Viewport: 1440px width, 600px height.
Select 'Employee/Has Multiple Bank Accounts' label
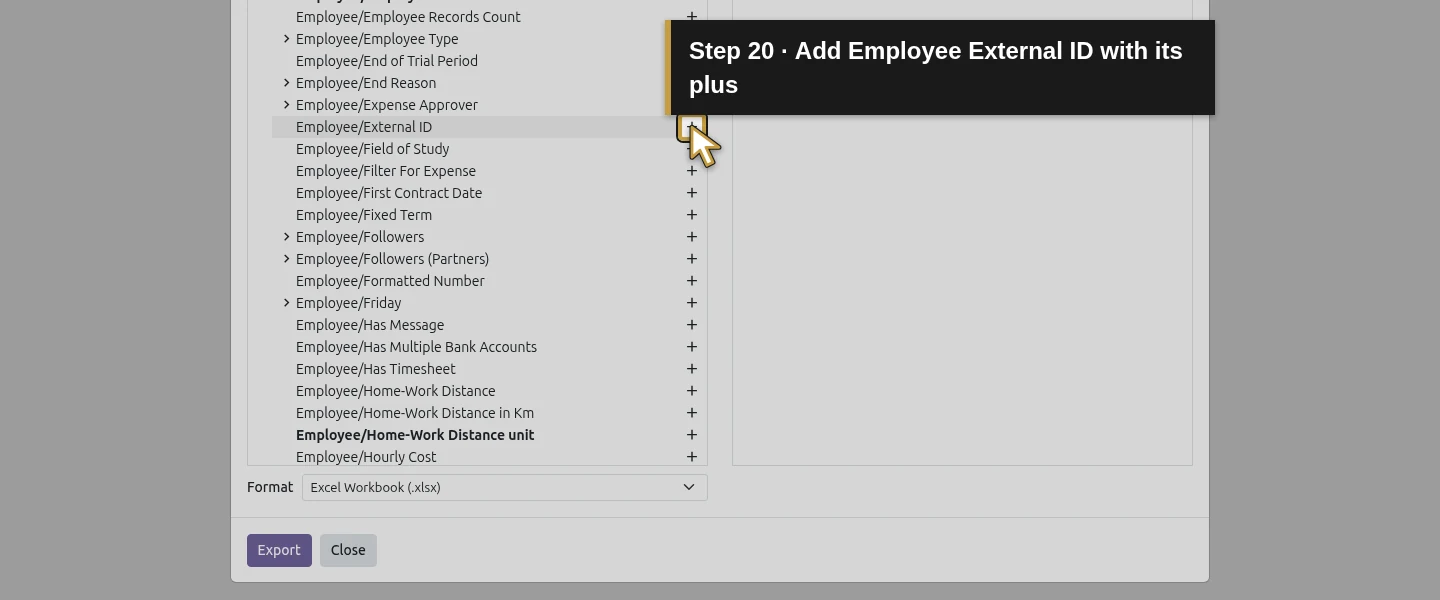coord(416,347)
